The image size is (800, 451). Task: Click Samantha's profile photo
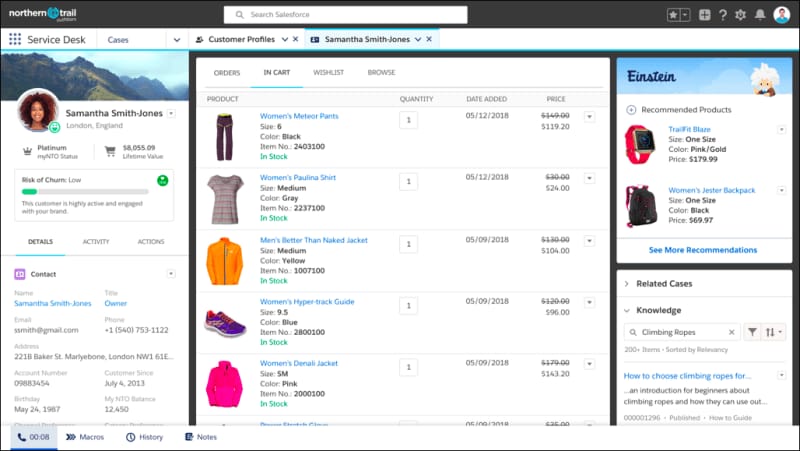coord(38,111)
